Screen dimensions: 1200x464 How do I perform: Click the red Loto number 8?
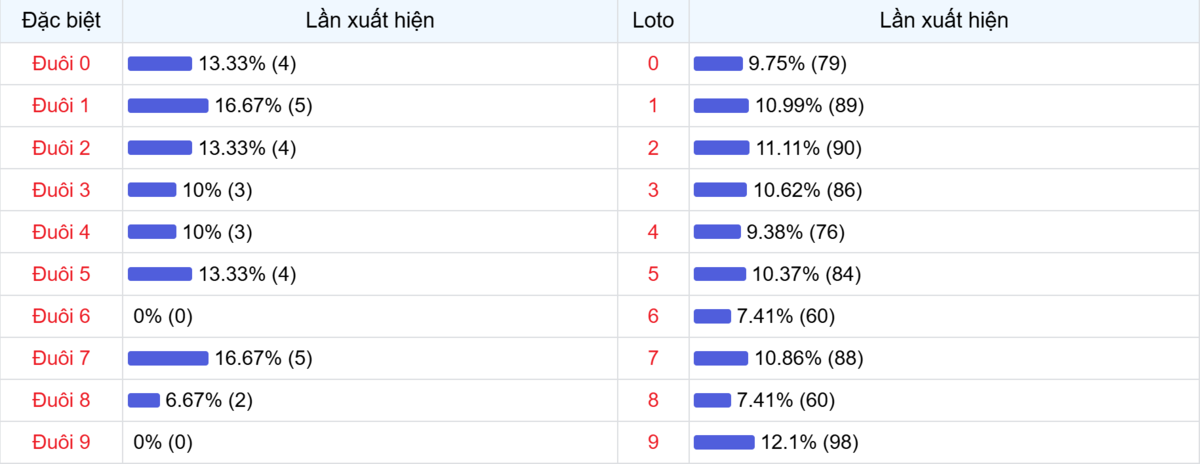pos(653,400)
